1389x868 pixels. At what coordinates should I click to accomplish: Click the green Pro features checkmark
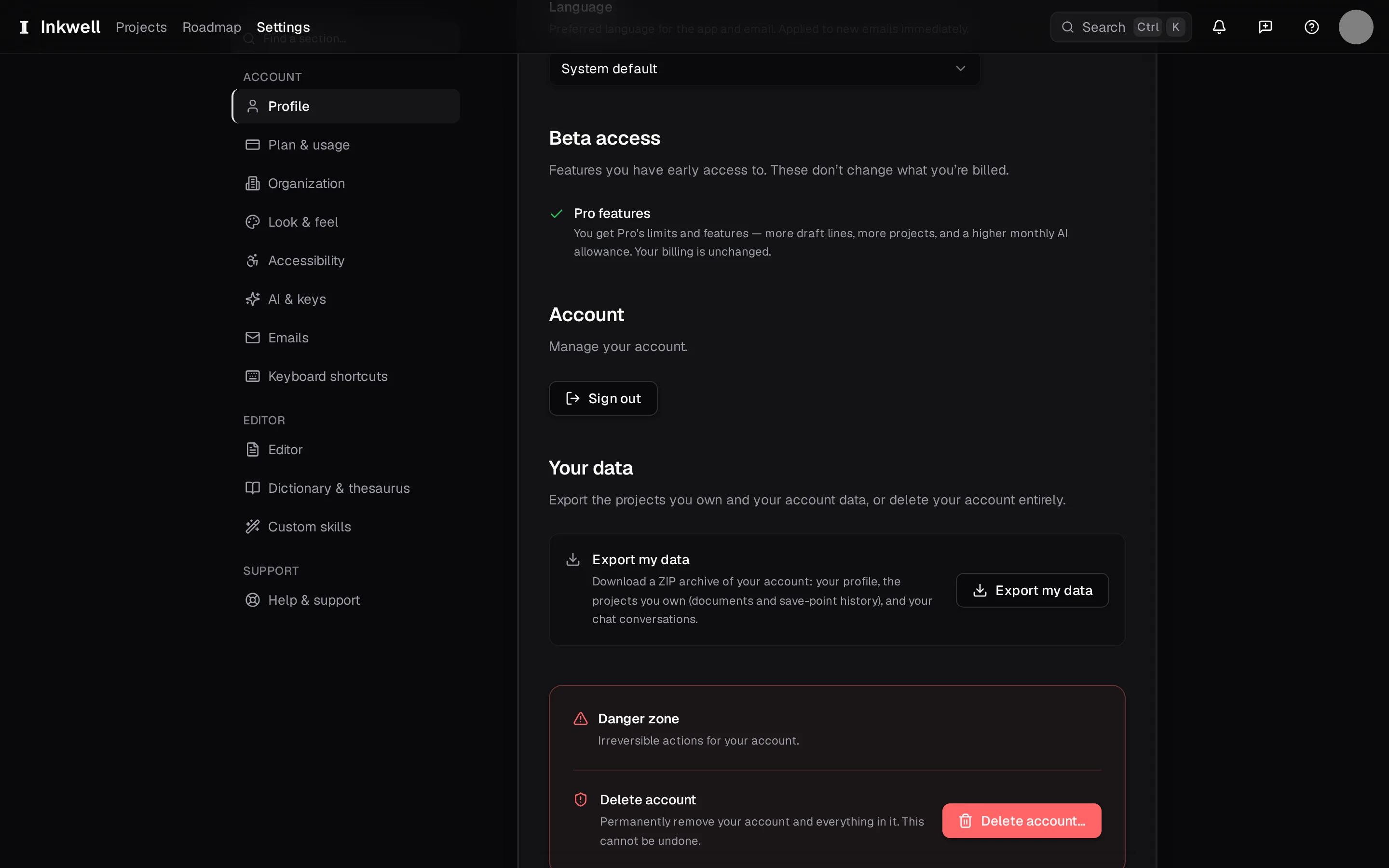click(556, 214)
